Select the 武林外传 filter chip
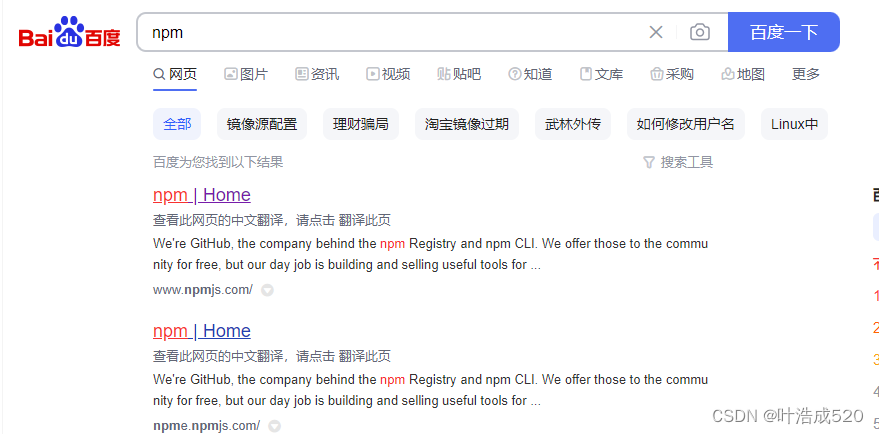The height and width of the screenshot is (434, 879). coord(573,124)
